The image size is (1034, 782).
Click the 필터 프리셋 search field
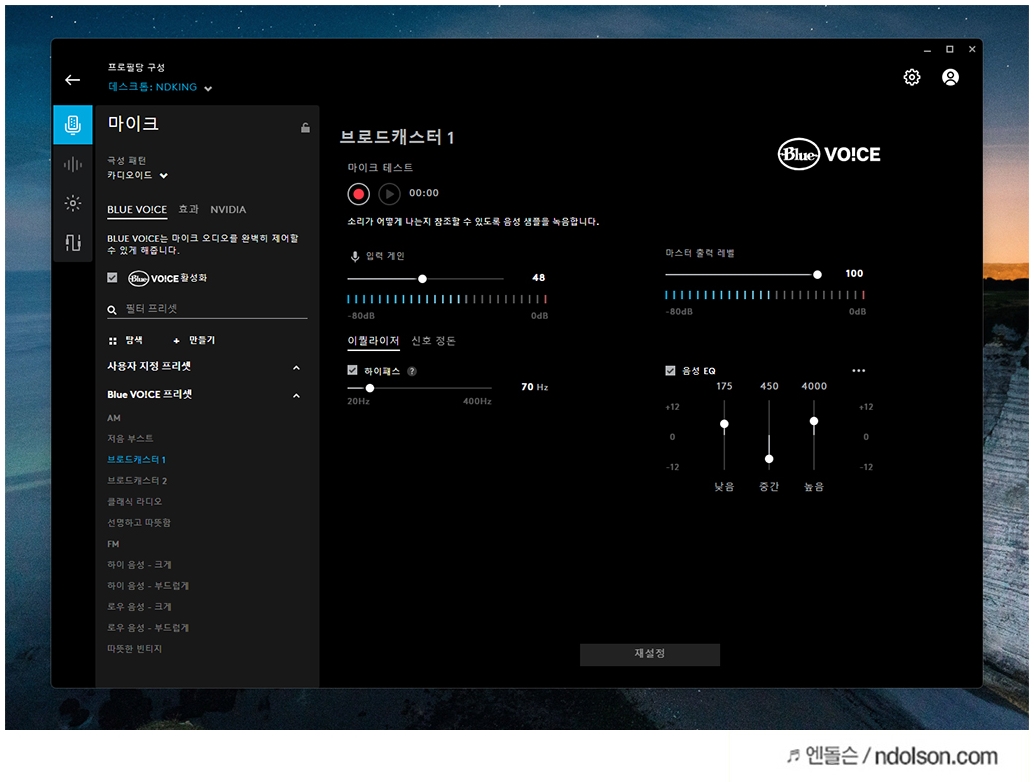click(207, 309)
